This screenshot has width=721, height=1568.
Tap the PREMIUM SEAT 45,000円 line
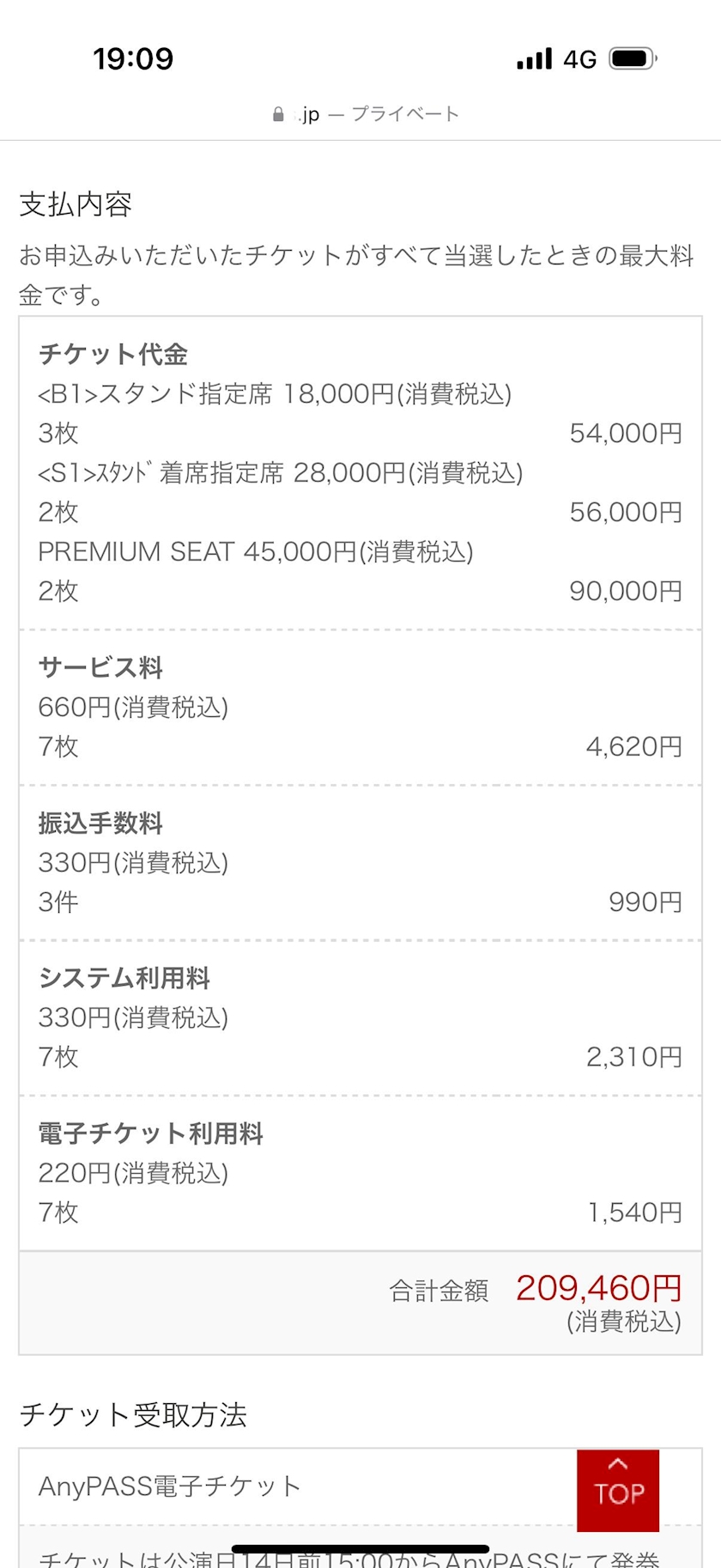(x=256, y=552)
